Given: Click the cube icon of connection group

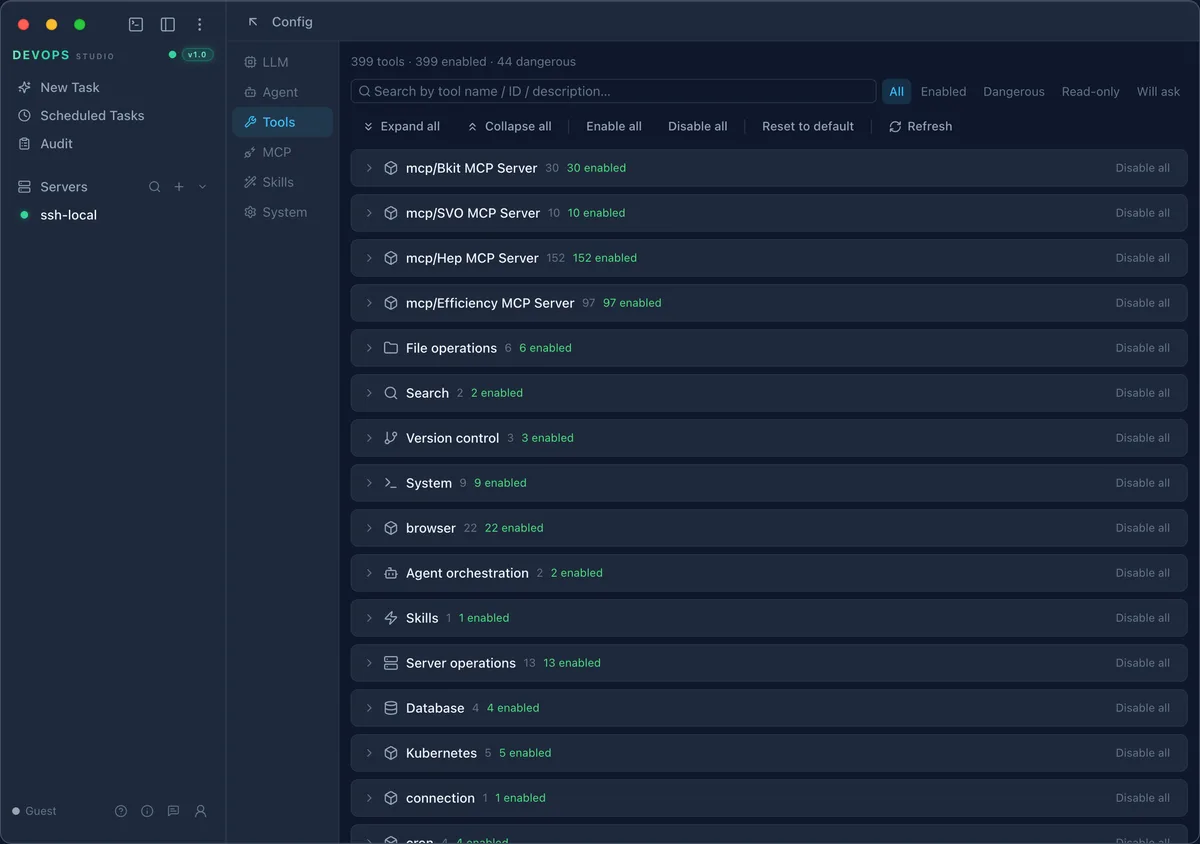Looking at the screenshot, I should [391, 798].
